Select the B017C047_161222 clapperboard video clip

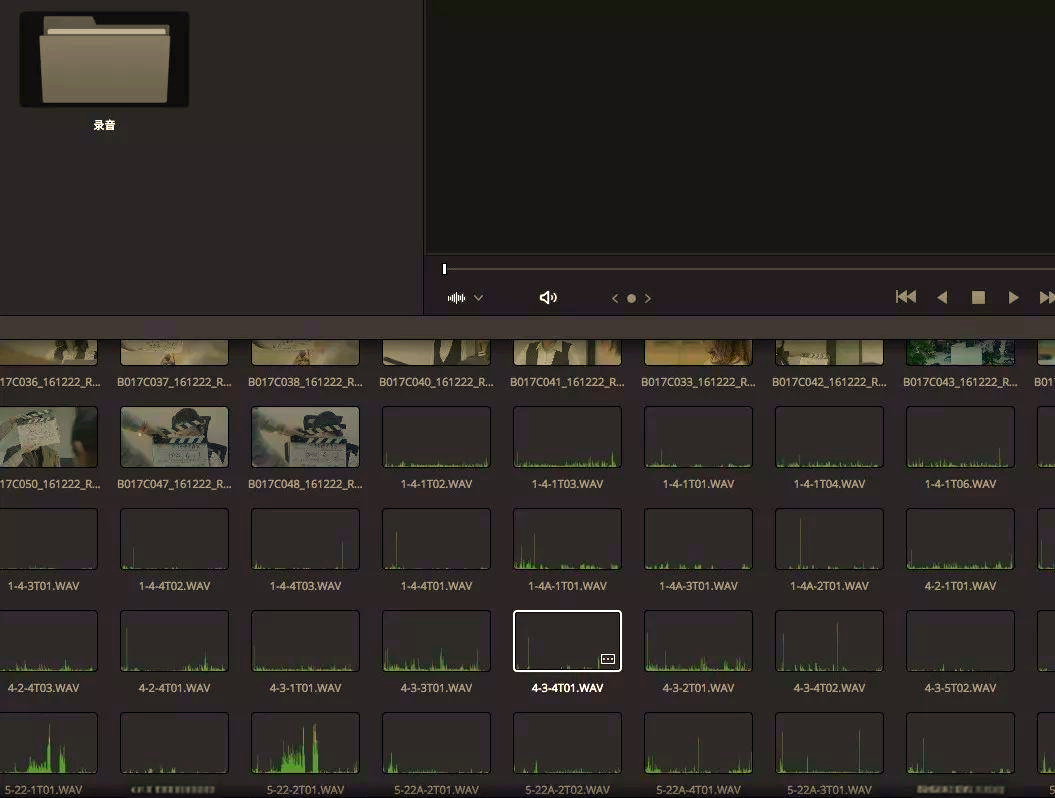(x=174, y=437)
